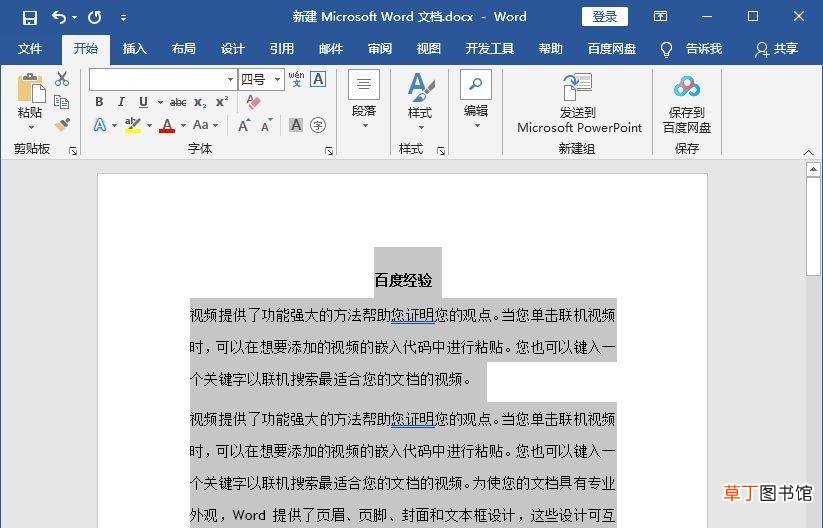Undo the last action

[x=59, y=17]
